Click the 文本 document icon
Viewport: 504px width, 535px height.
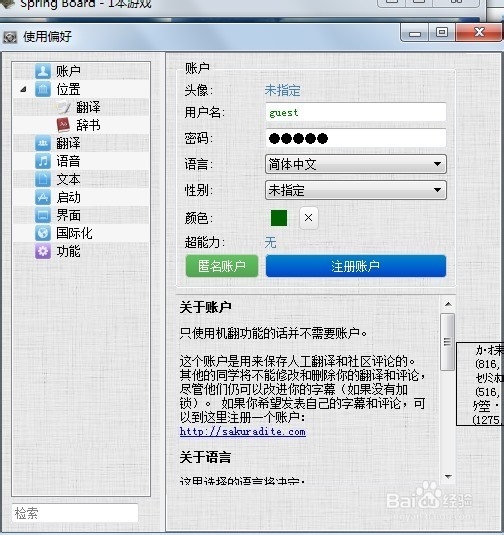tap(43, 179)
